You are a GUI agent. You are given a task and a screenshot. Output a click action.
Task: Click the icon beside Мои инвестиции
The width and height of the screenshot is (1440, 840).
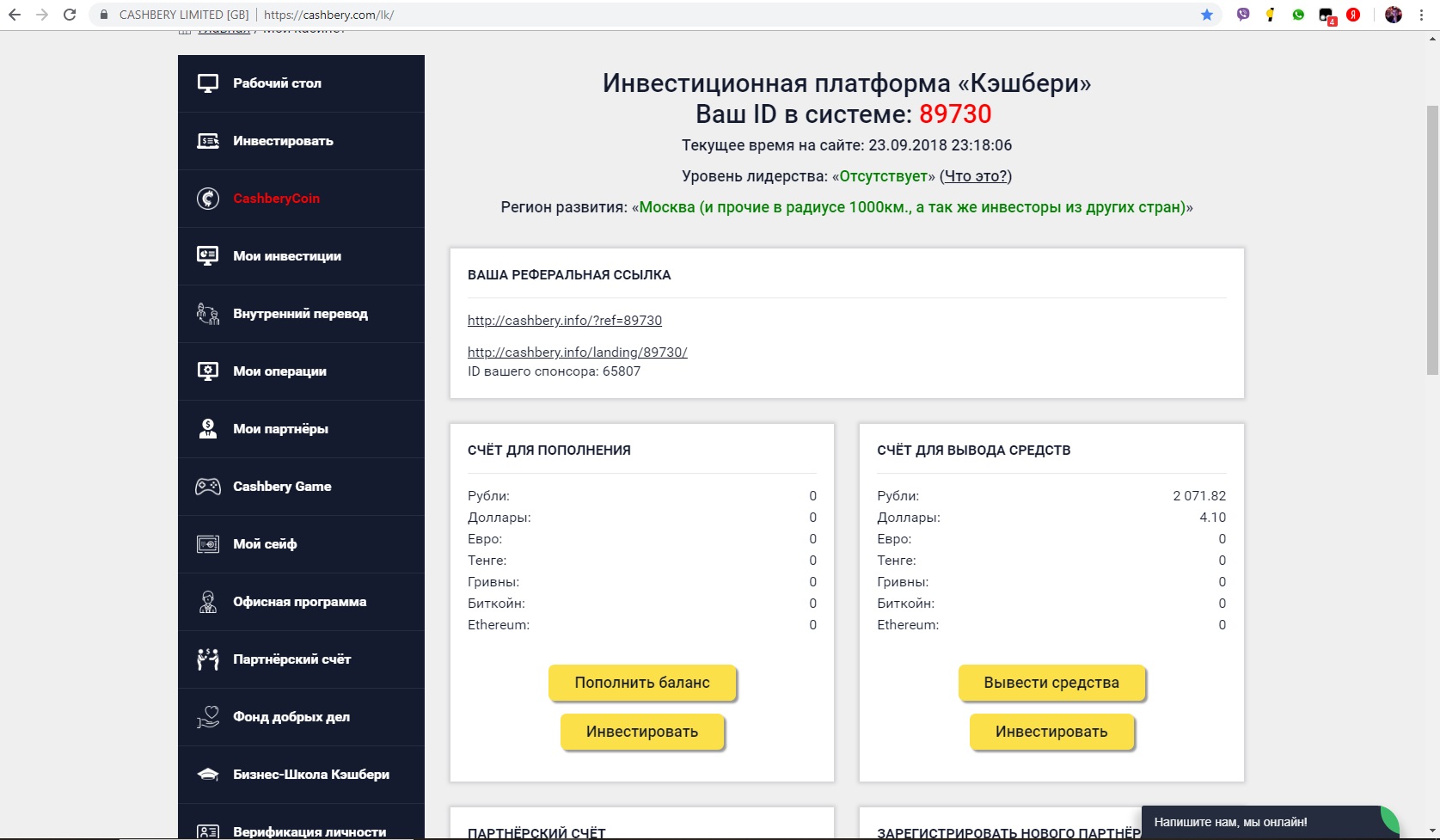pos(208,256)
